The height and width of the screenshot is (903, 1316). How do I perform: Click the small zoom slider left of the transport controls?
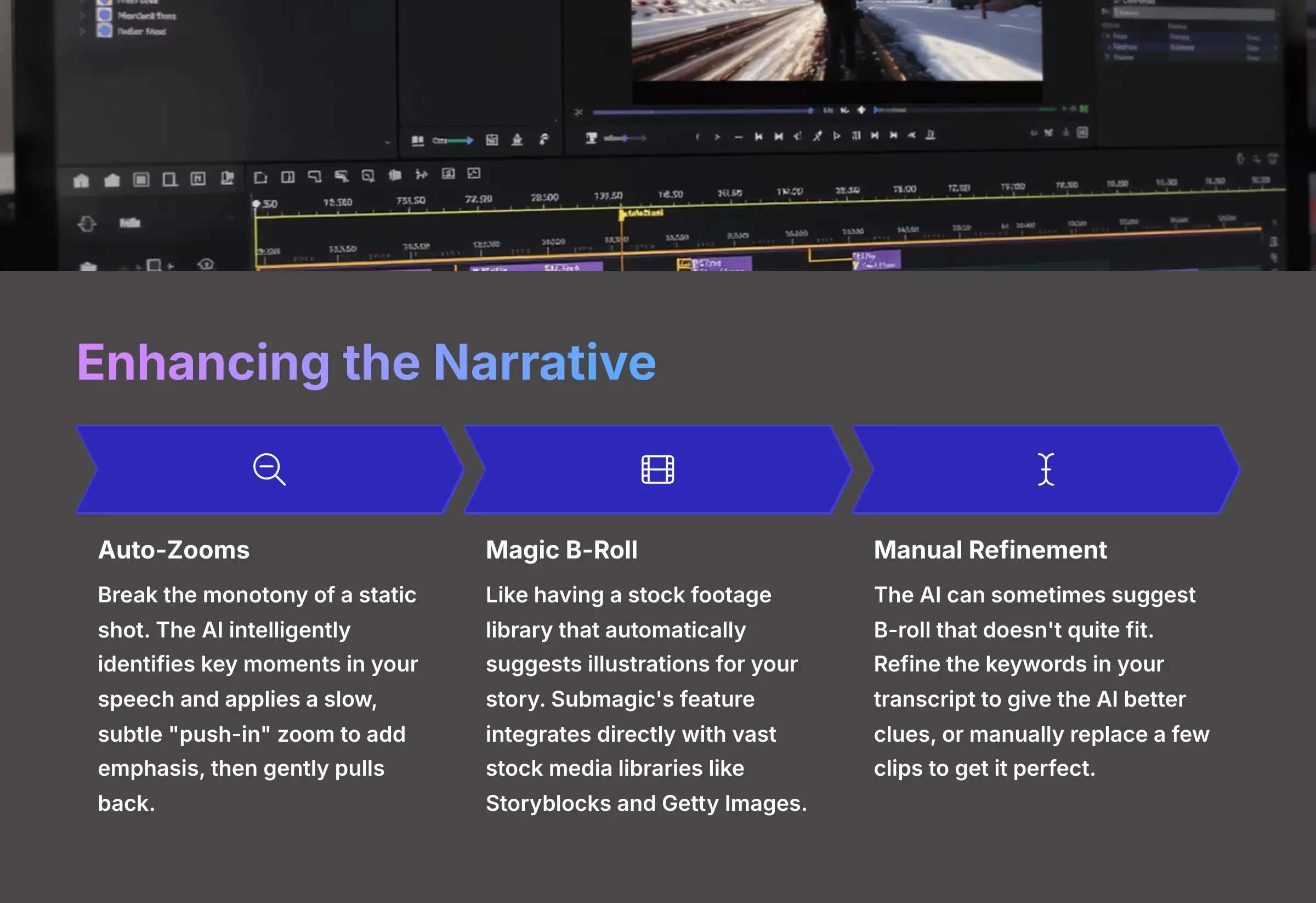point(625,138)
